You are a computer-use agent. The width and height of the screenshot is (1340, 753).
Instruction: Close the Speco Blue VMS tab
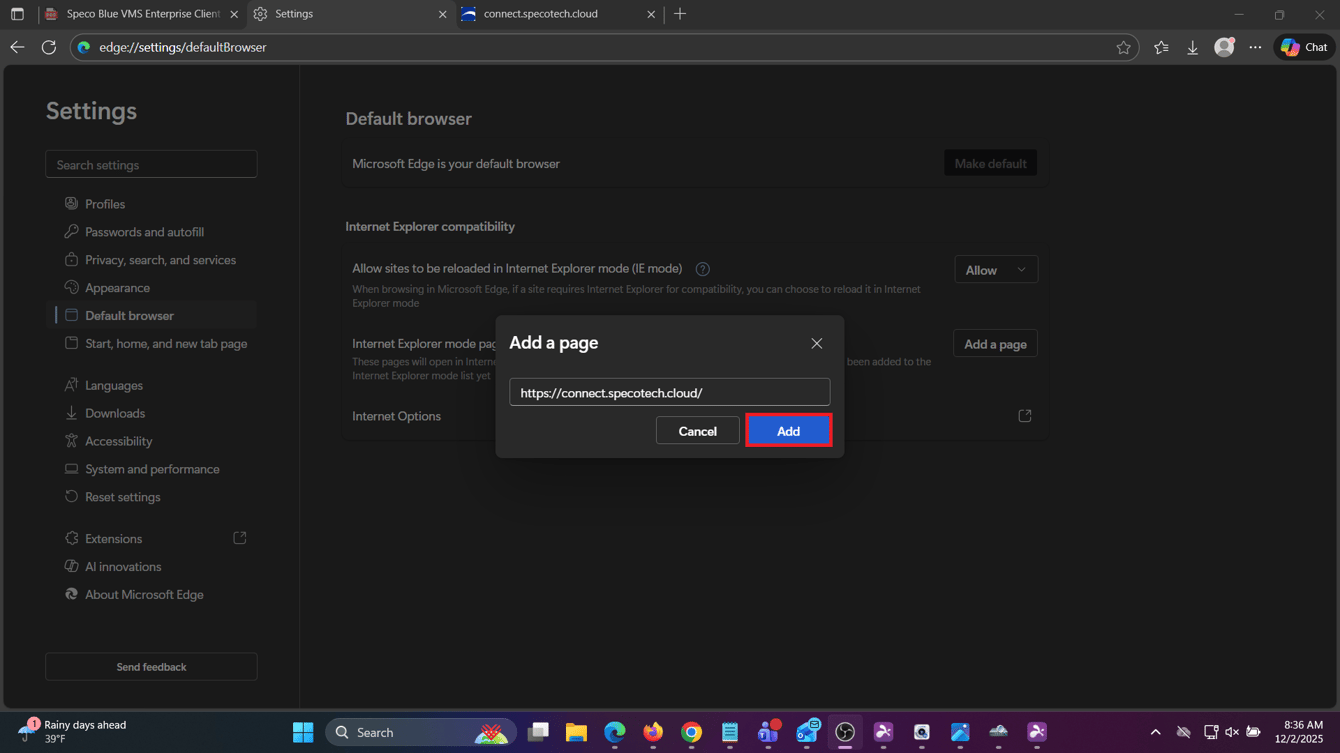(234, 15)
